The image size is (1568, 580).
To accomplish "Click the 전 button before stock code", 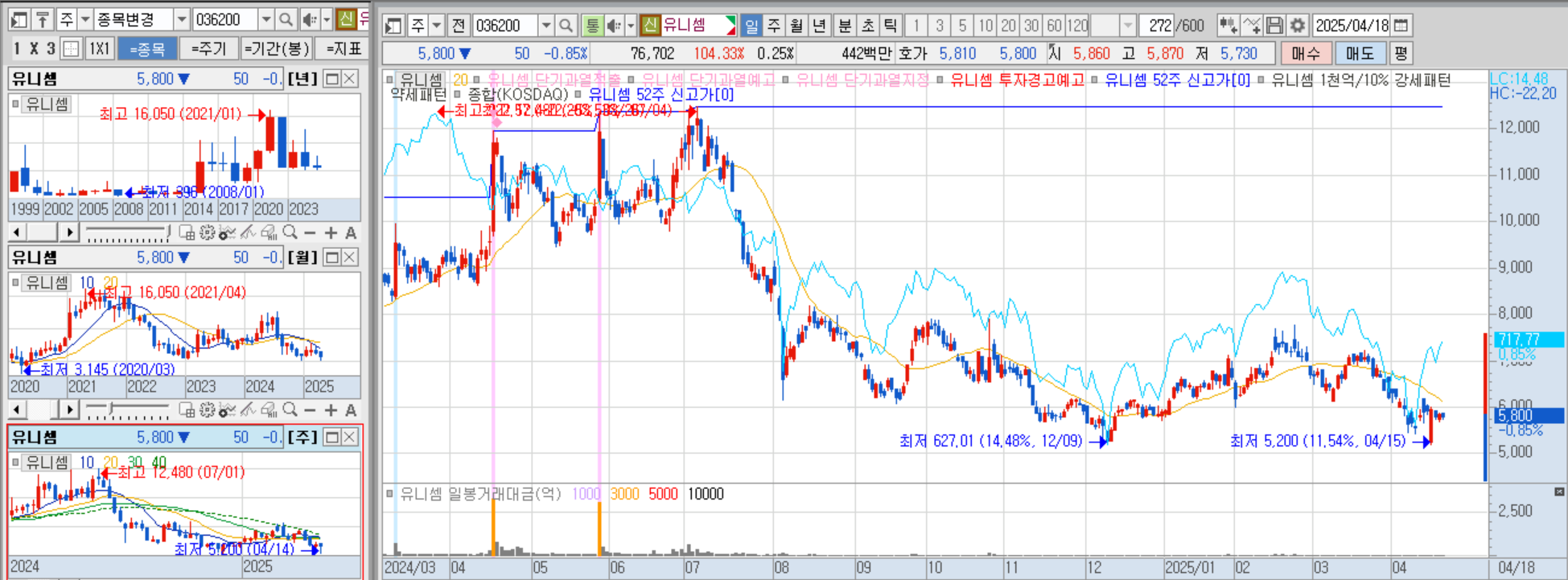I will pyautogui.click(x=459, y=26).
